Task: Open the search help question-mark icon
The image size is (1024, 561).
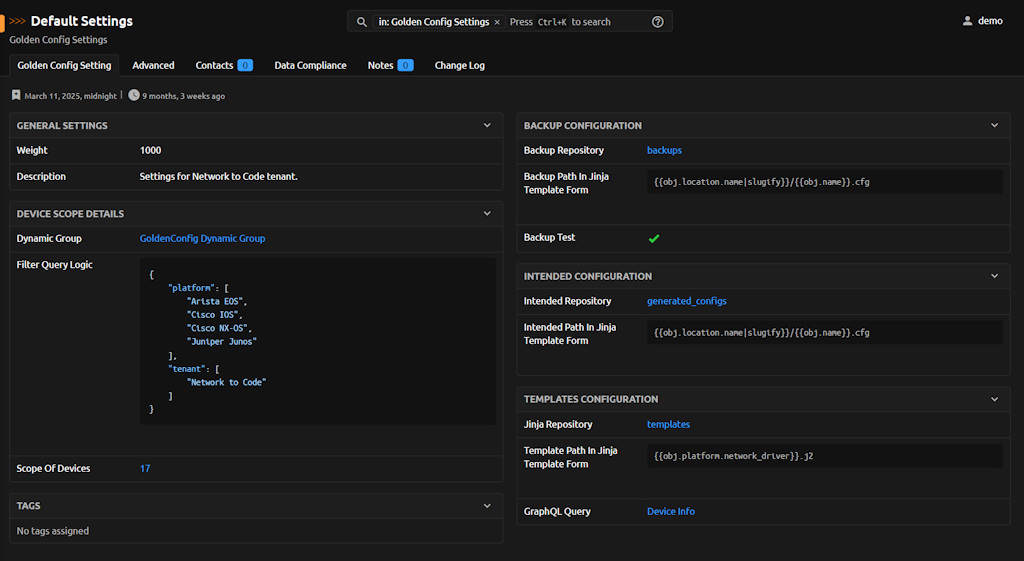Action: coord(658,22)
